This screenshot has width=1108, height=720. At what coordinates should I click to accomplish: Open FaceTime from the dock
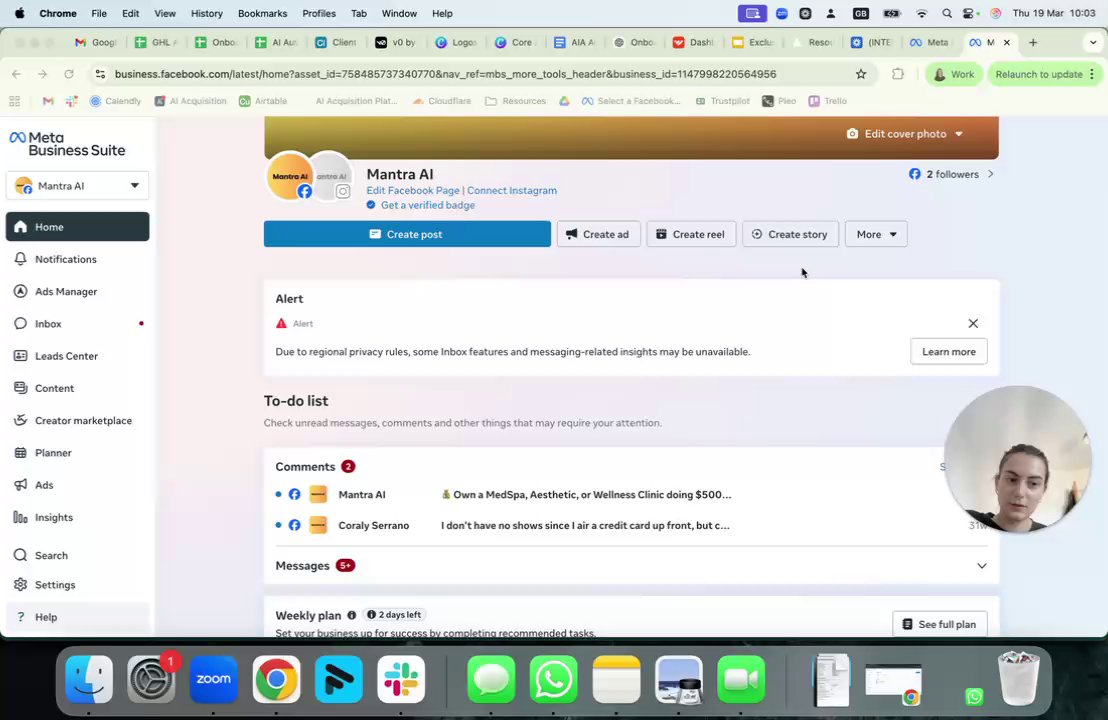[x=741, y=679]
